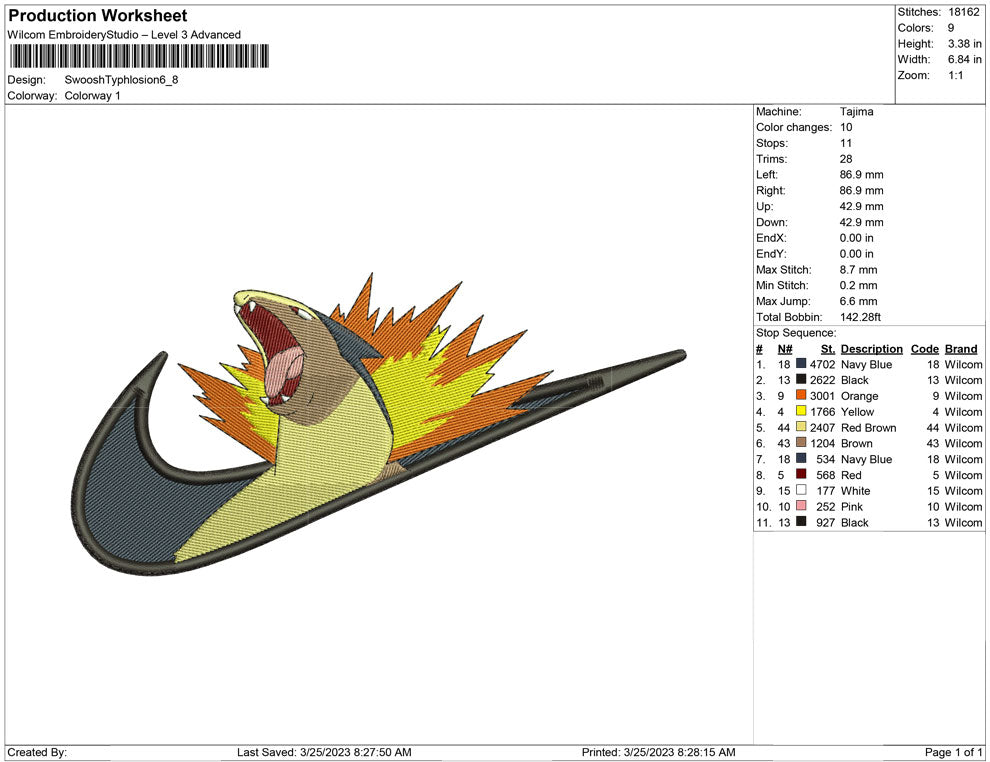Click the N# column header

[785, 349]
